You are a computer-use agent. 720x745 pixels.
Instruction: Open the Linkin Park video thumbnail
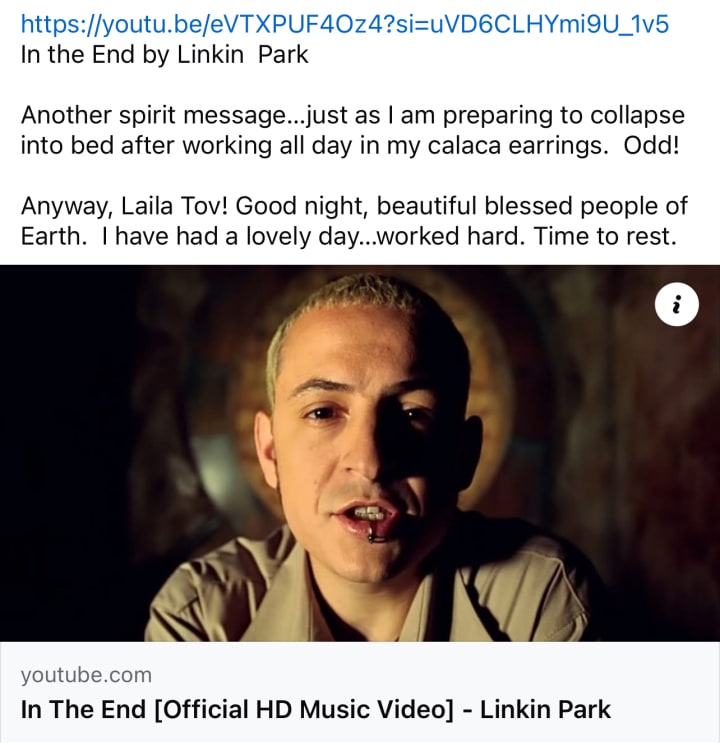[x=360, y=453]
